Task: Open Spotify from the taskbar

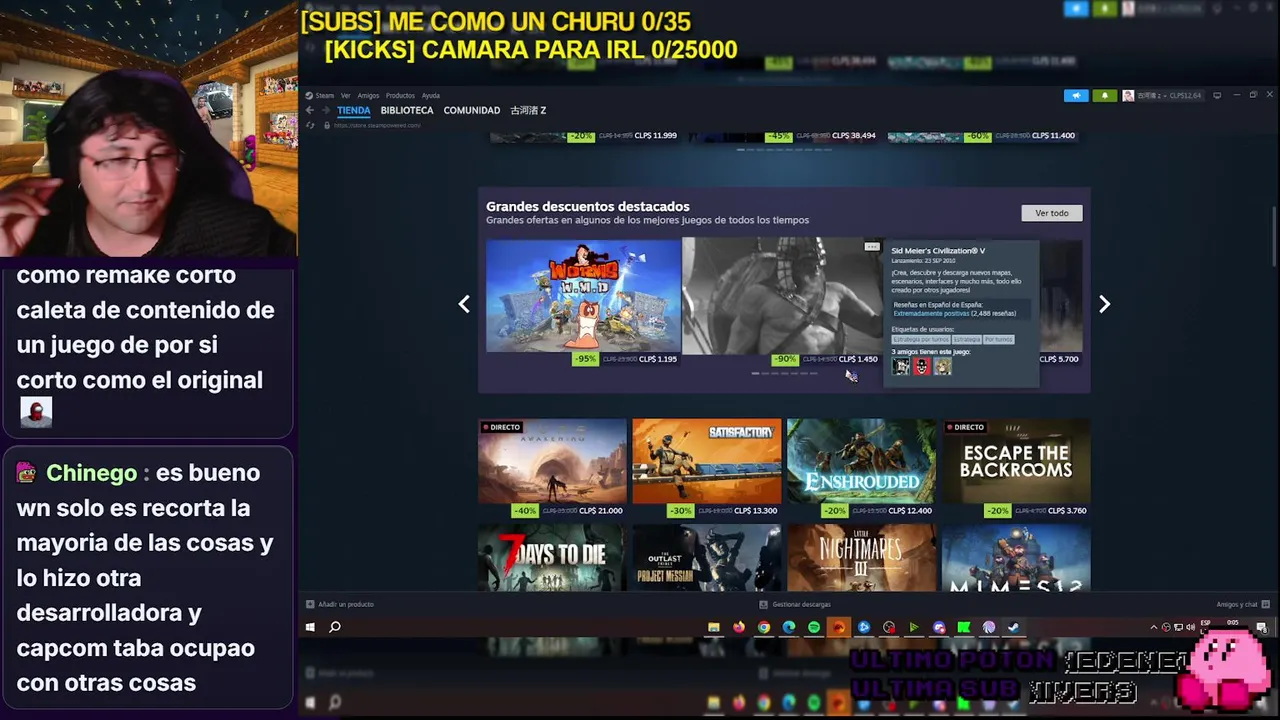Action: coord(814,627)
